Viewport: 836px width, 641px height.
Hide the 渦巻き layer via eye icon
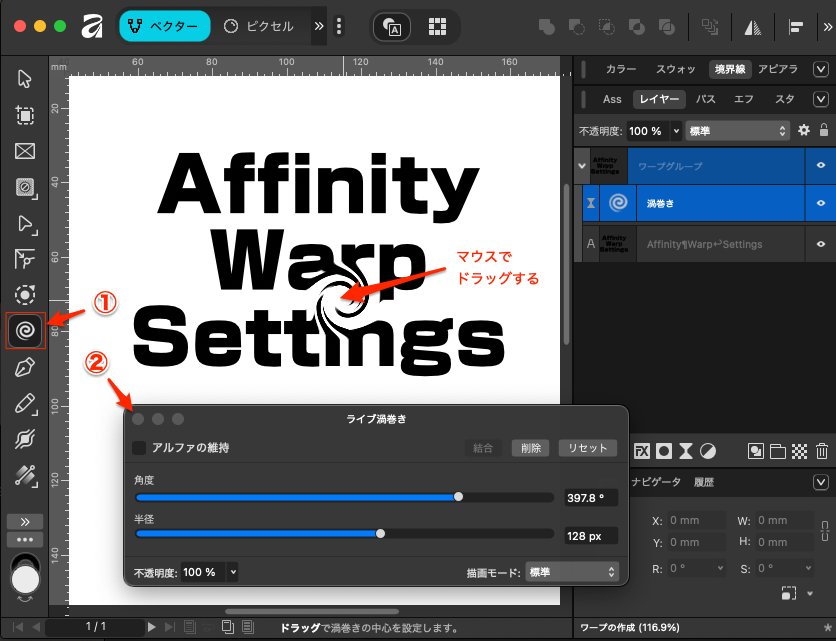click(821, 203)
